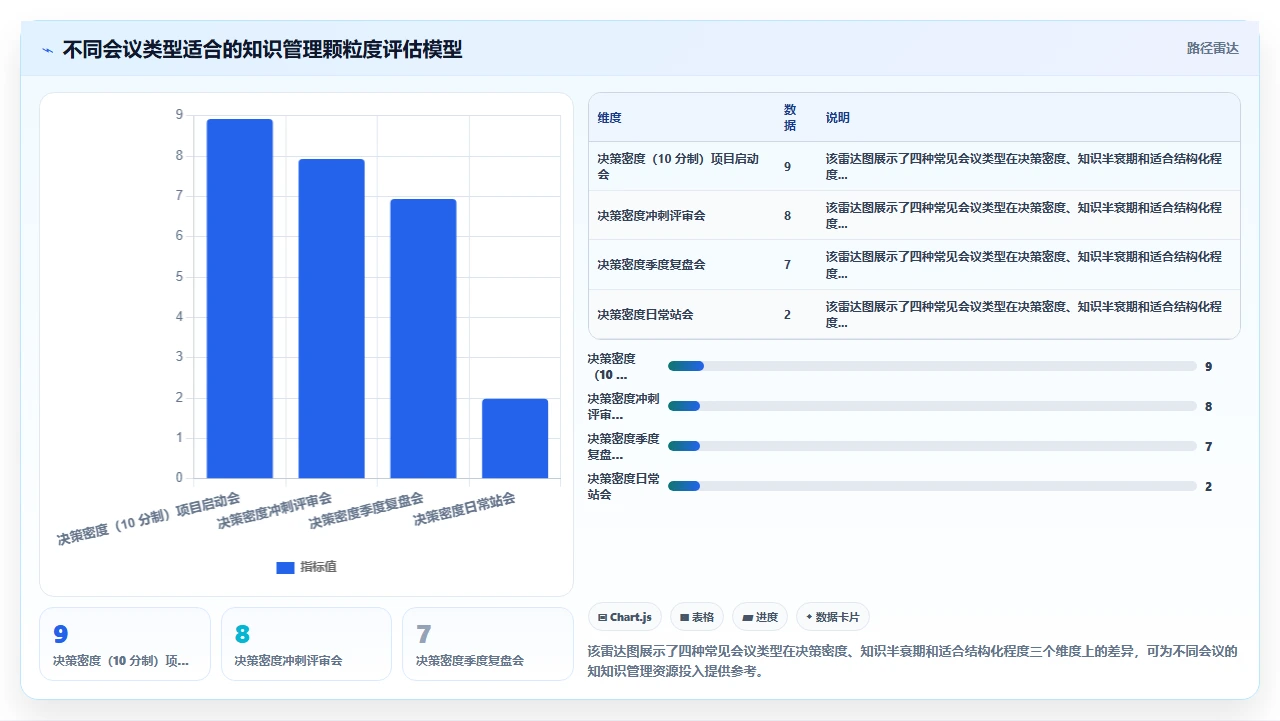Click value 9 in table data column
1280x721 pixels.
(x=787, y=167)
